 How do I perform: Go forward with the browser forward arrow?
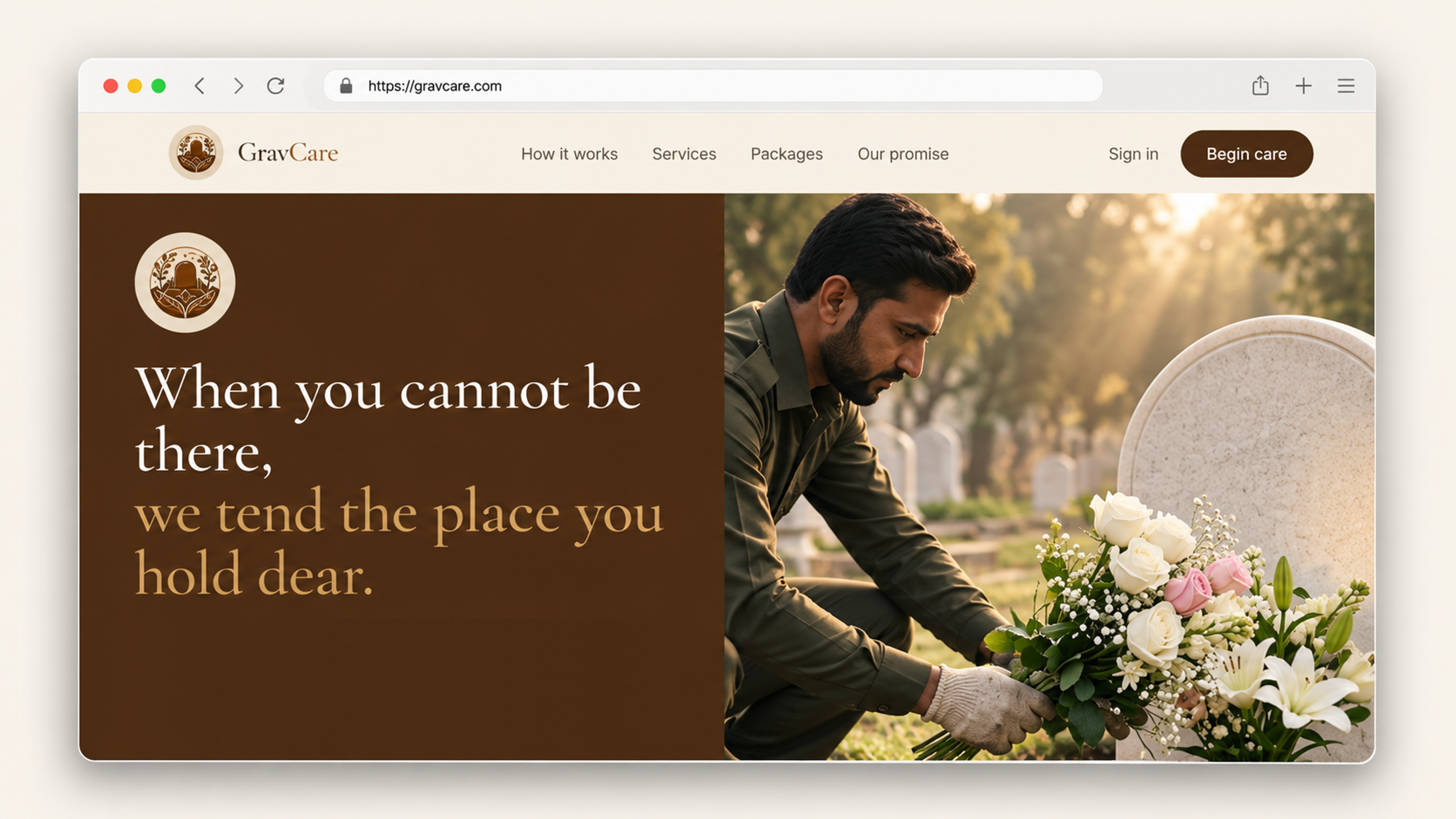(x=238, y=86)
